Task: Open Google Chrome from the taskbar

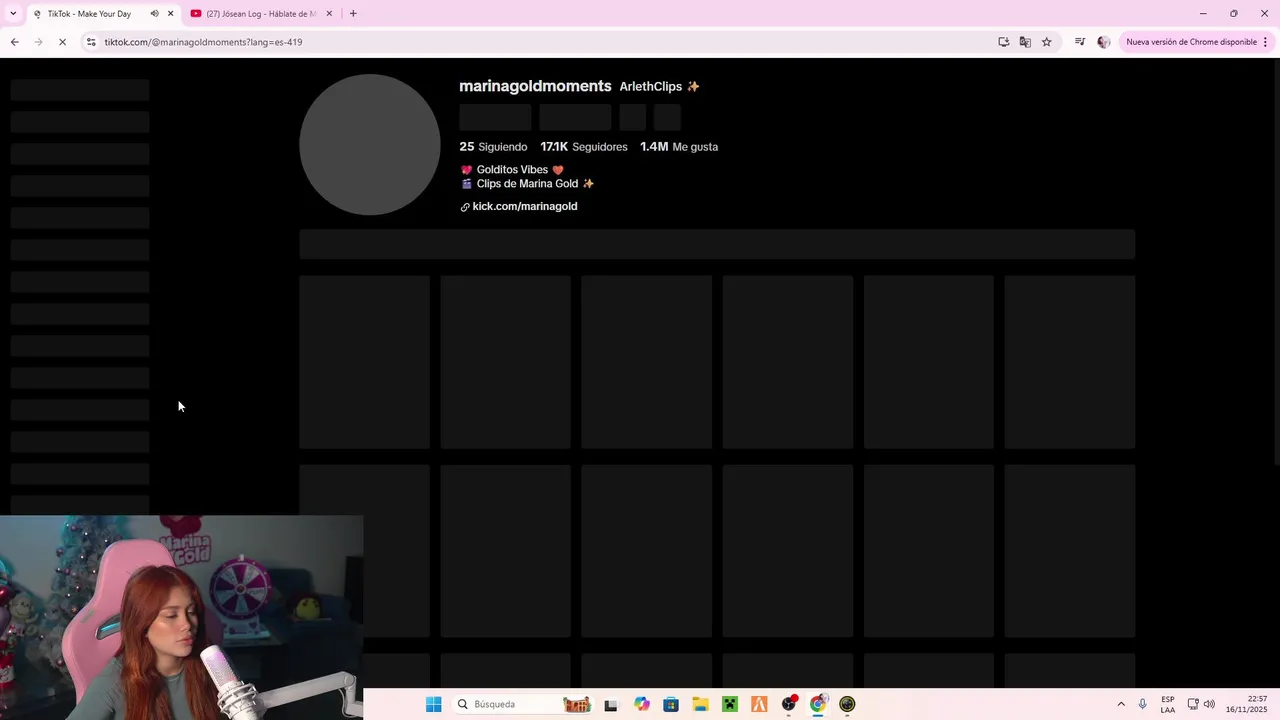Action: click(x=818, y=704)
